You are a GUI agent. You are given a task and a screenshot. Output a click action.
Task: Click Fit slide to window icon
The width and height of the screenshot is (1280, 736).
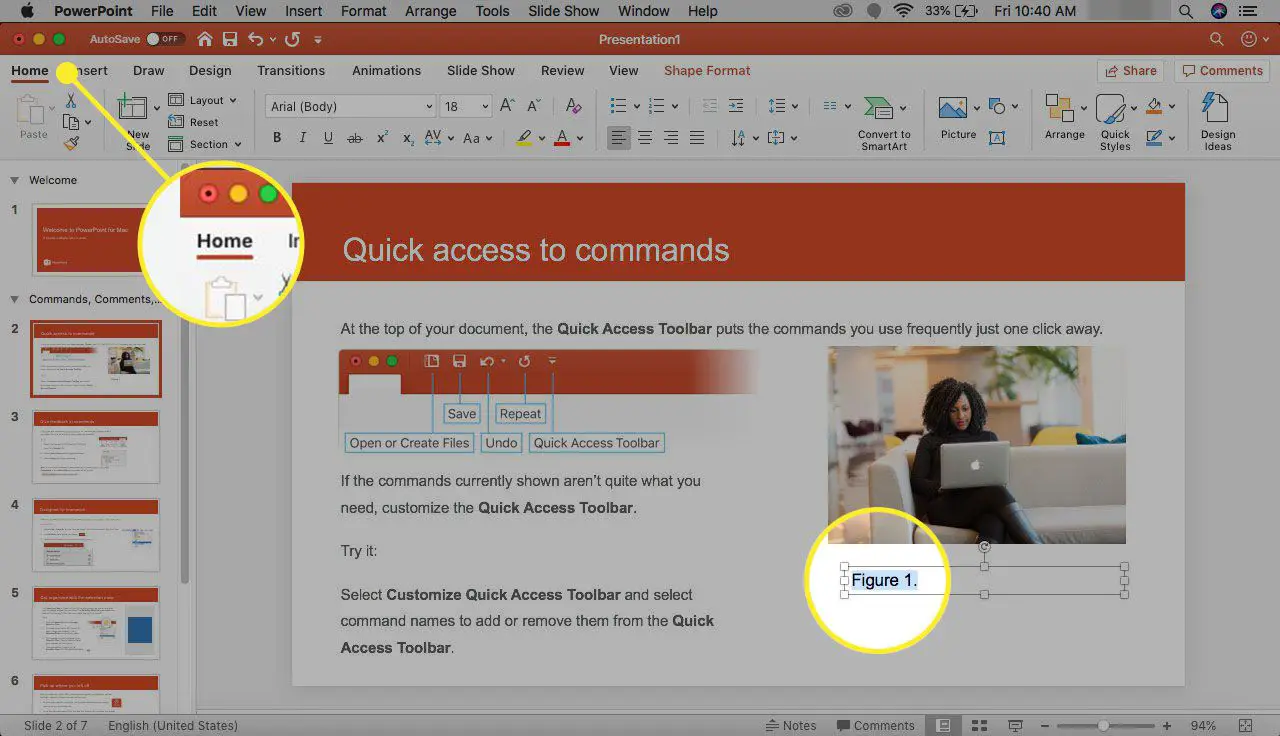click(1245, 725)
